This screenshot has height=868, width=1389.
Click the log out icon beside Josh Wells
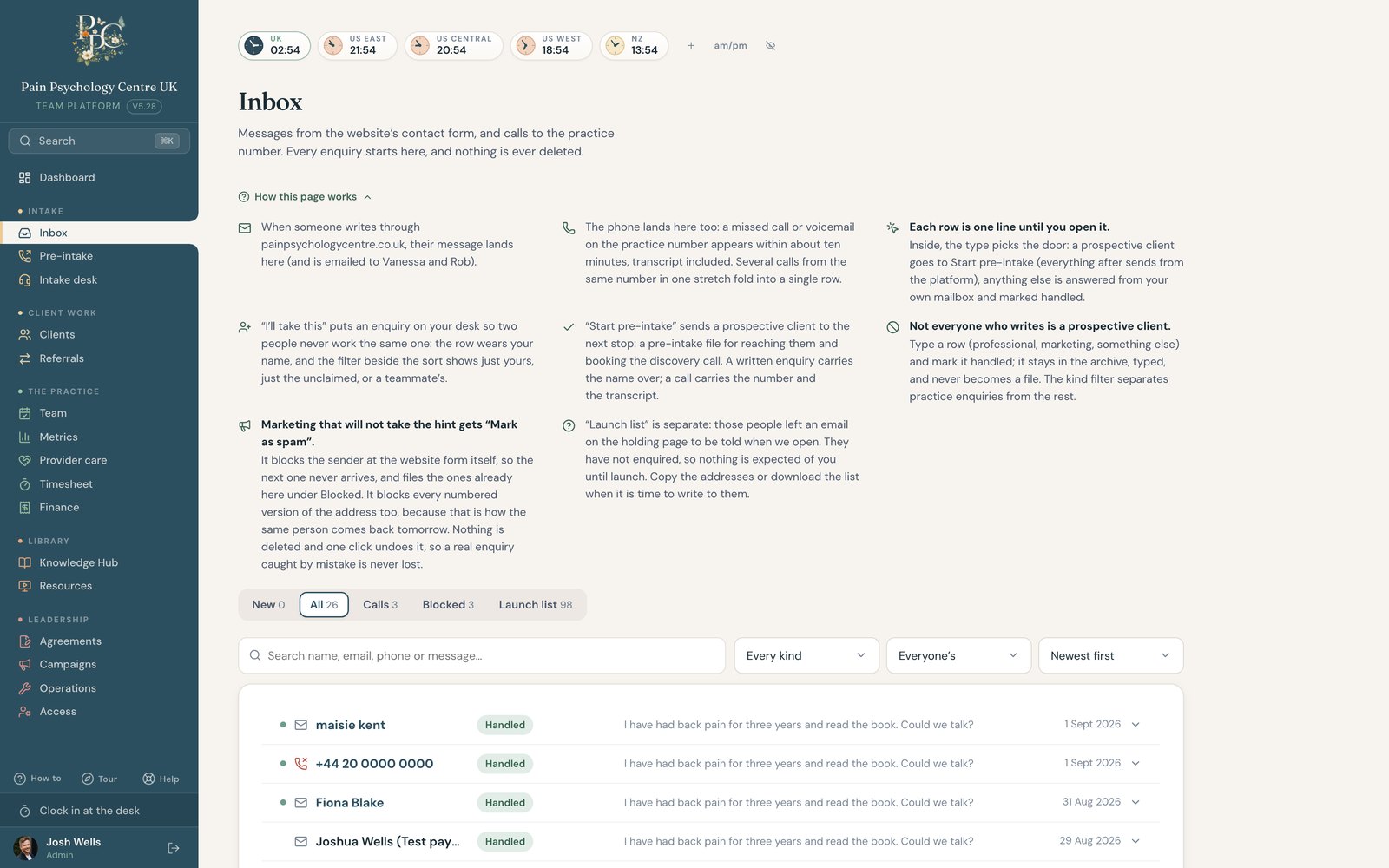(x=174, y=848)
